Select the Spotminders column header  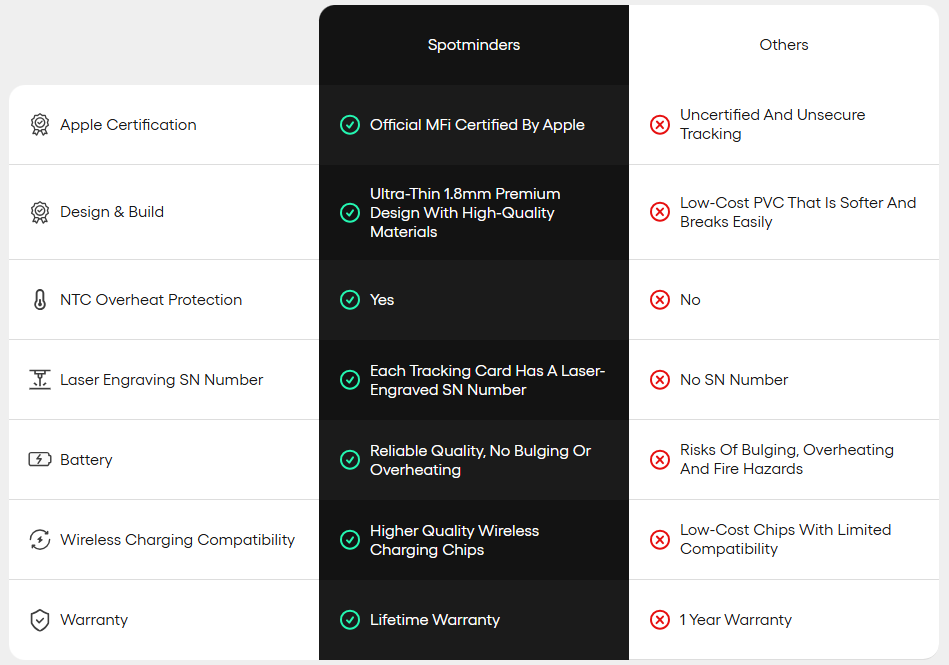point(474,45)
